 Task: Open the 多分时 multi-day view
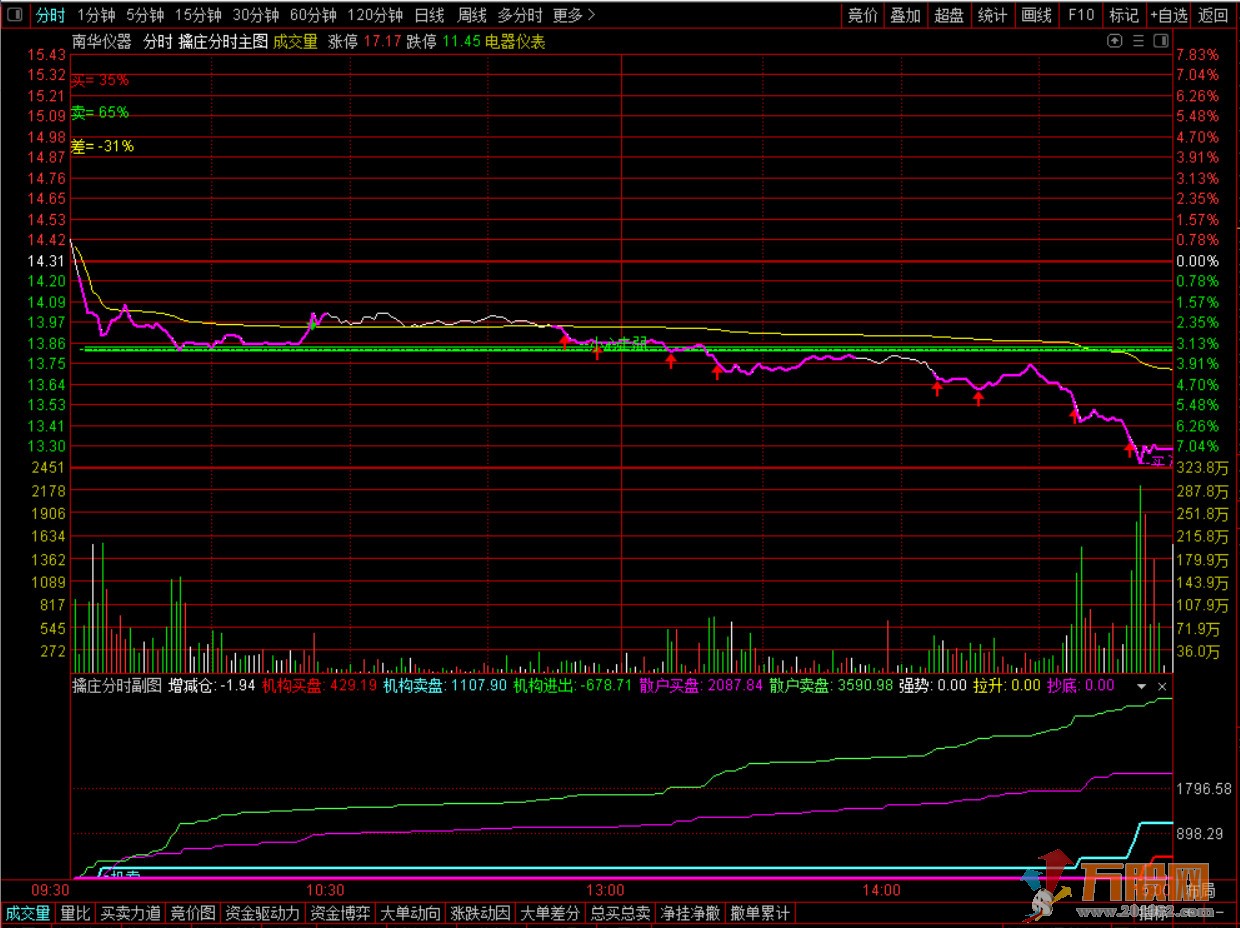(520, 15)
